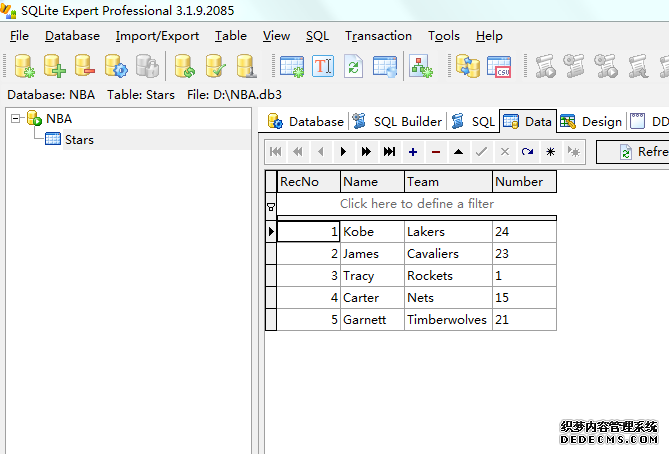Click the remove database icon with minus
Screen dimensions: 669x454
pyautogui.click(x=84, y=66)
